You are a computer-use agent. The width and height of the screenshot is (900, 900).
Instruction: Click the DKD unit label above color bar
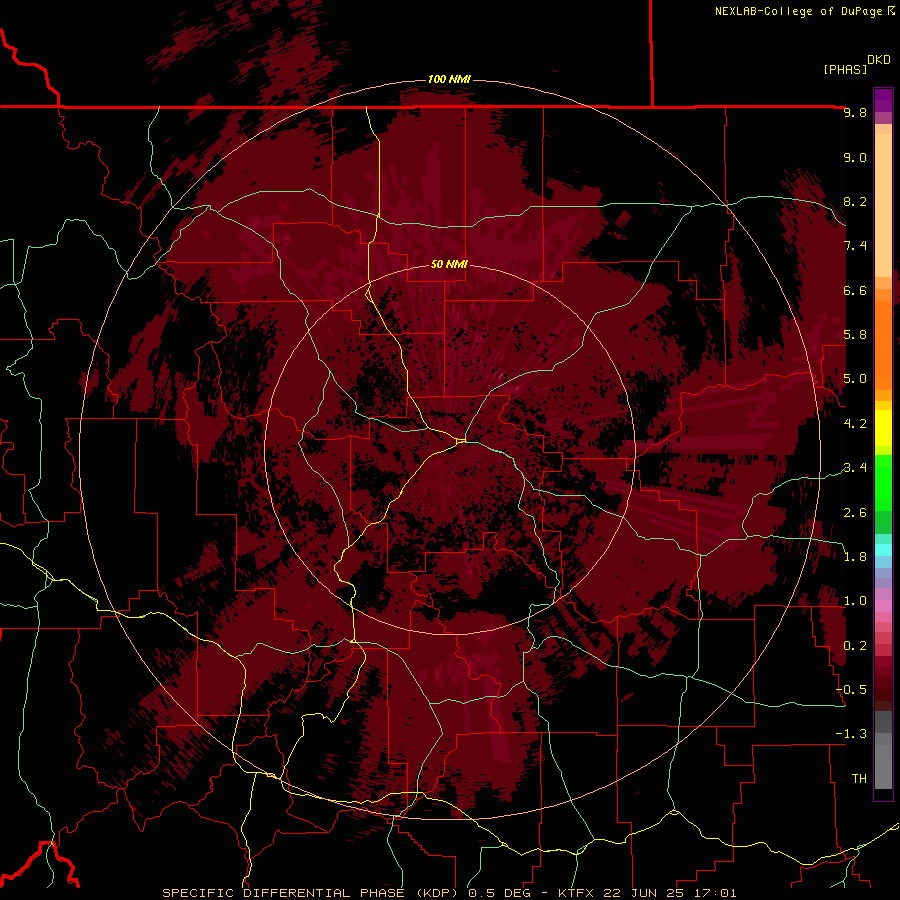pyautogui.click(x=879, y=60)
